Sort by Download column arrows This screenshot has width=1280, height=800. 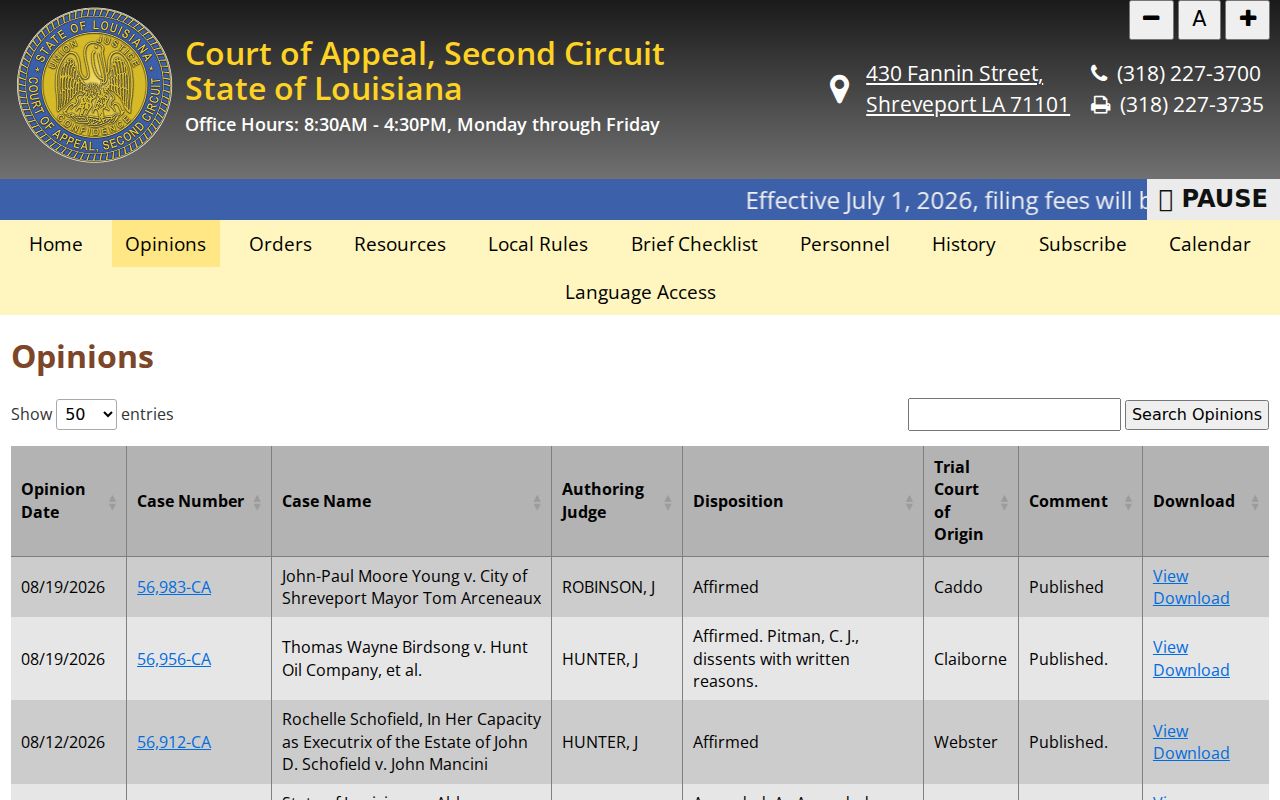pos(1255,502)
